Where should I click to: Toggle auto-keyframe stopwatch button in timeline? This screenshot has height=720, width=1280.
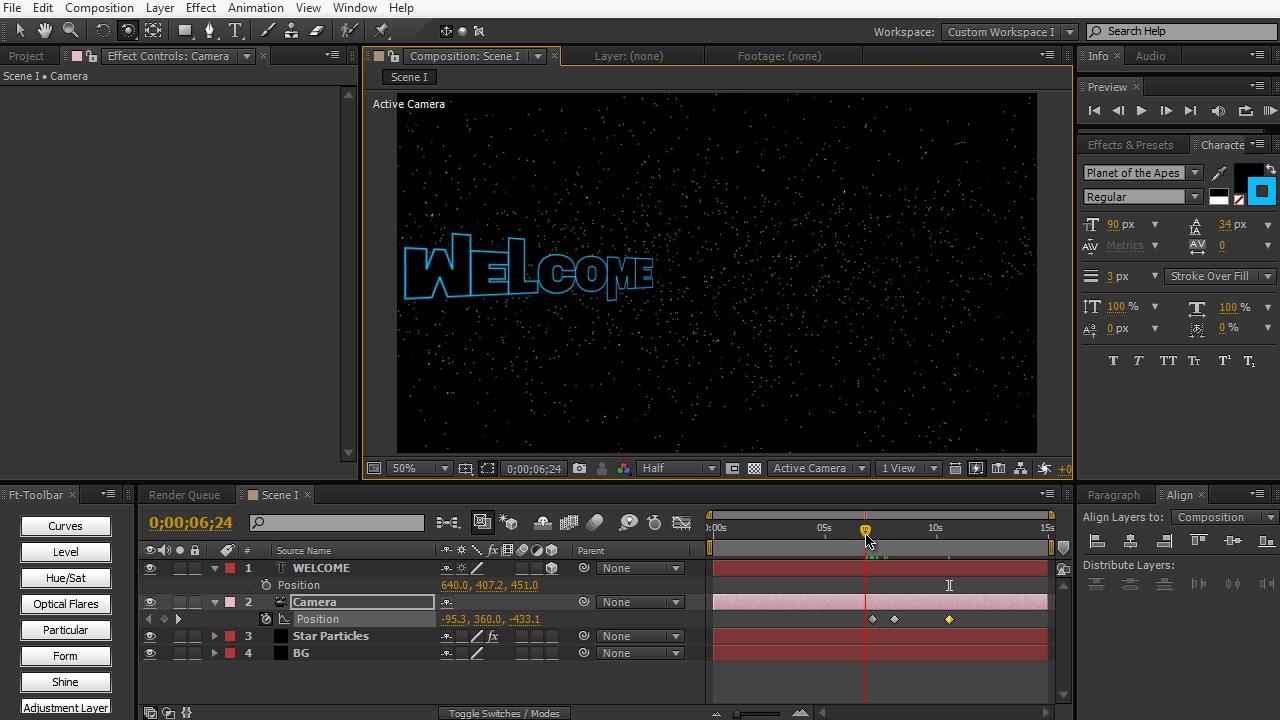[x=654, y=522]
